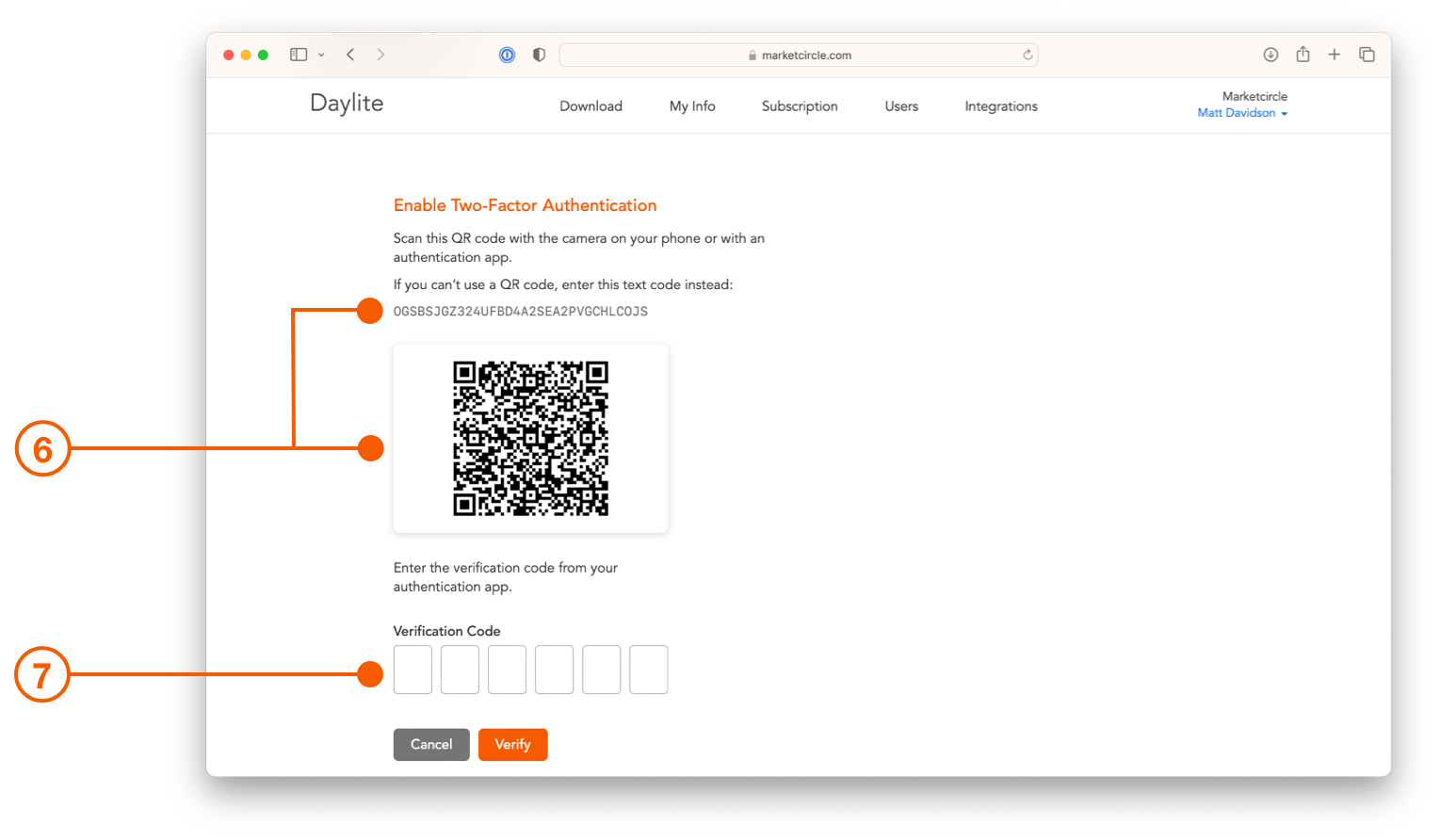Click the marketcircle.com address bar
1441x840 pixels.
tap(799, 55)
